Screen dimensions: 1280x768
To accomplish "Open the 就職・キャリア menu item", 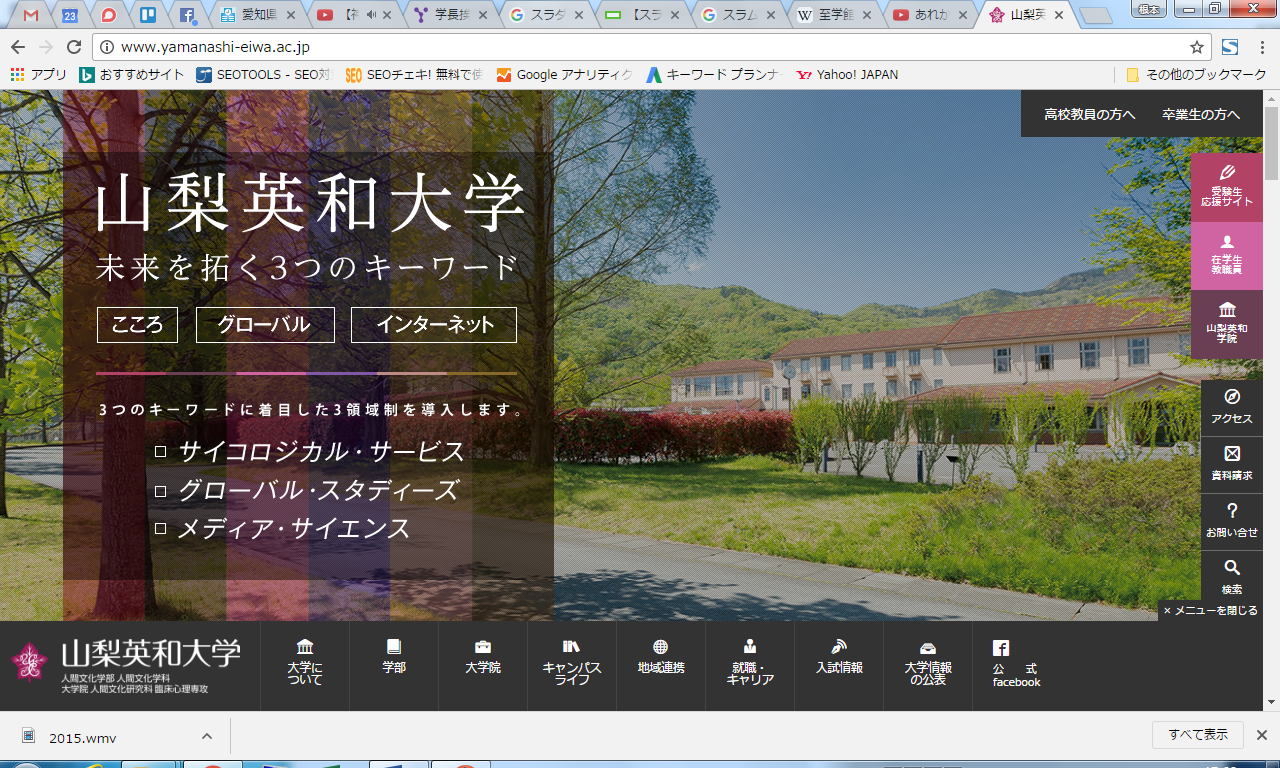I will (750, 665).
